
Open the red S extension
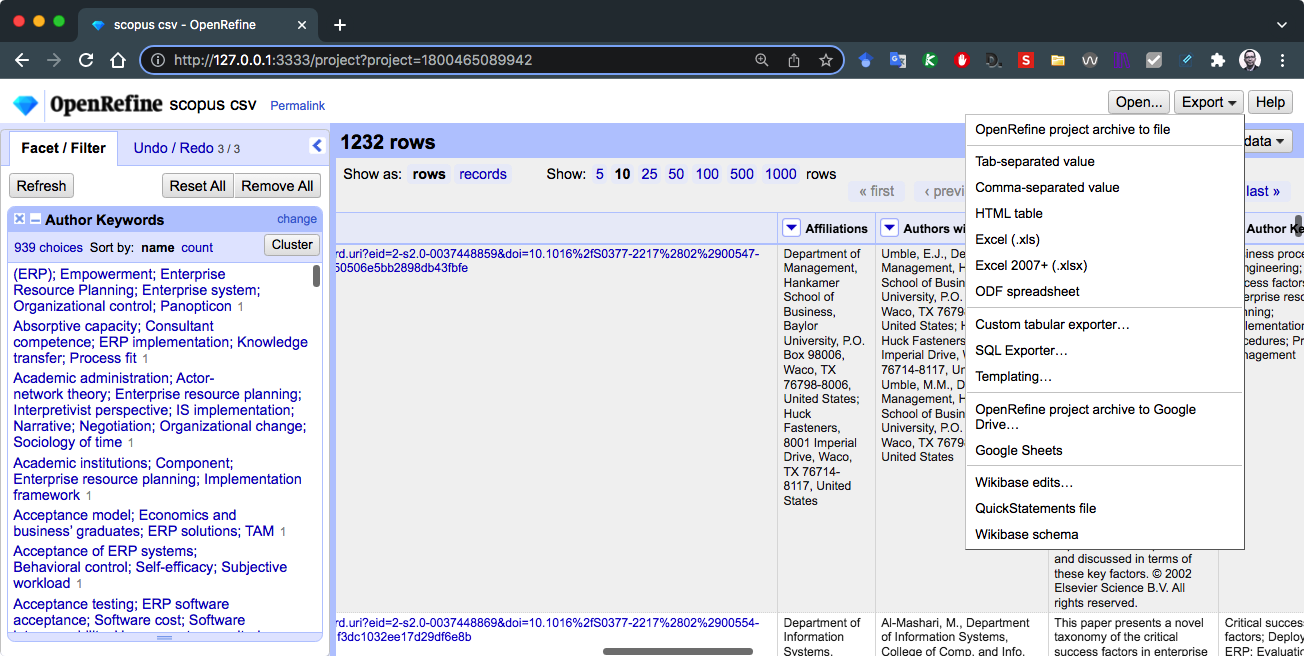pyautogui.click(x=1026, y=60)
